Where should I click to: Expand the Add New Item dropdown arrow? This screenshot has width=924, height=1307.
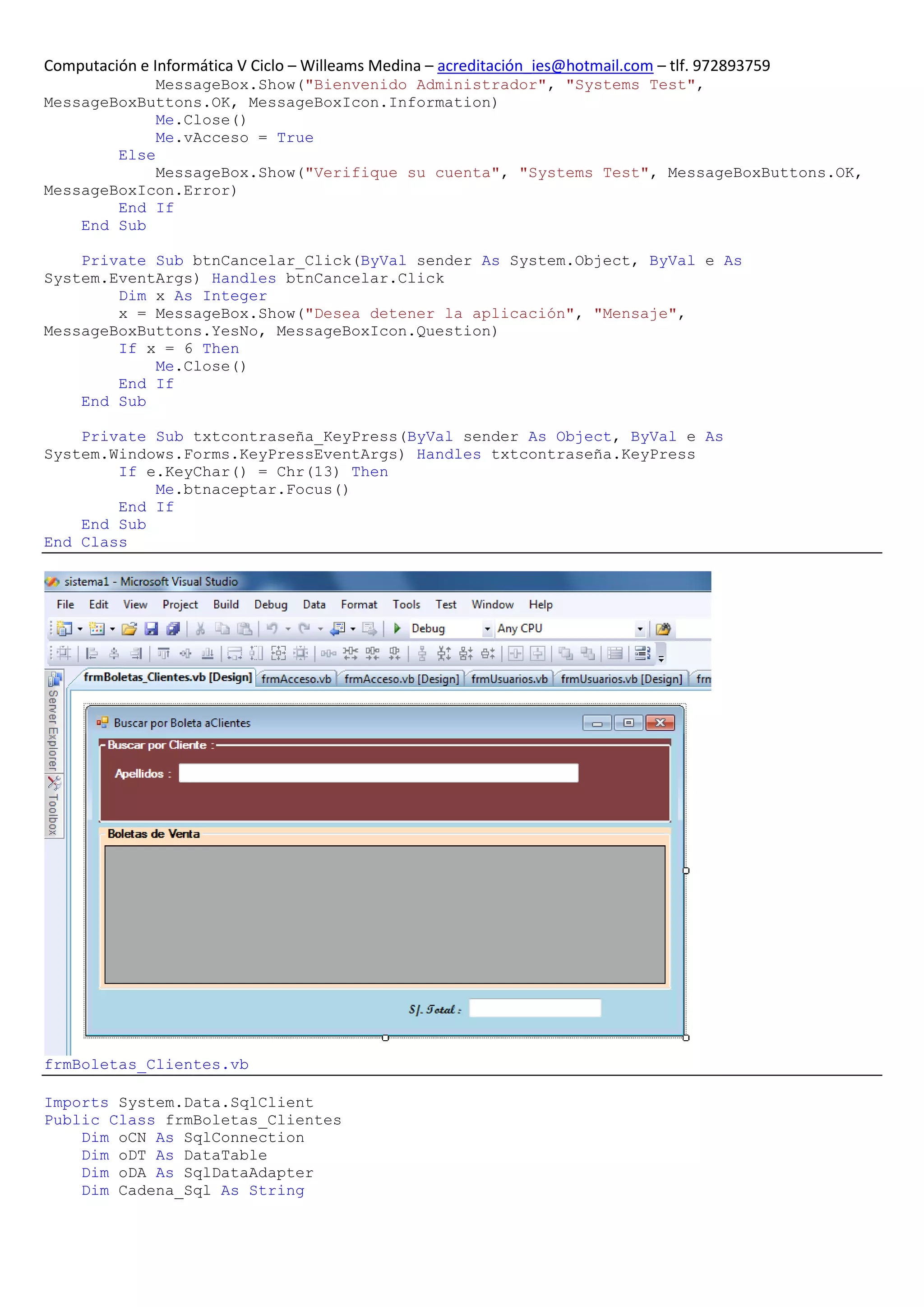[112, 629]
